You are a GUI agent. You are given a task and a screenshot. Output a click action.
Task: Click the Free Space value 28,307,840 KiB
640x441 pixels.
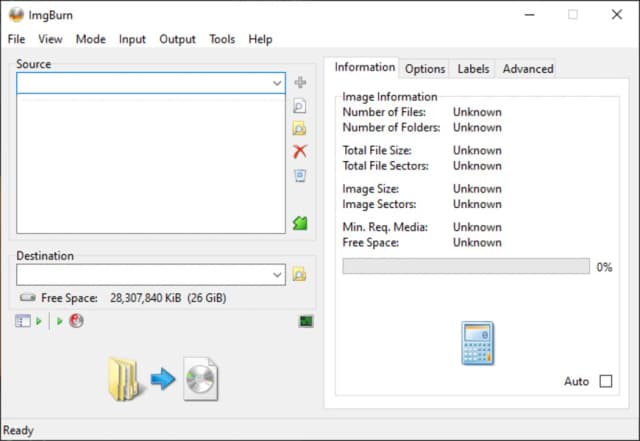click(x=145, y=298)
